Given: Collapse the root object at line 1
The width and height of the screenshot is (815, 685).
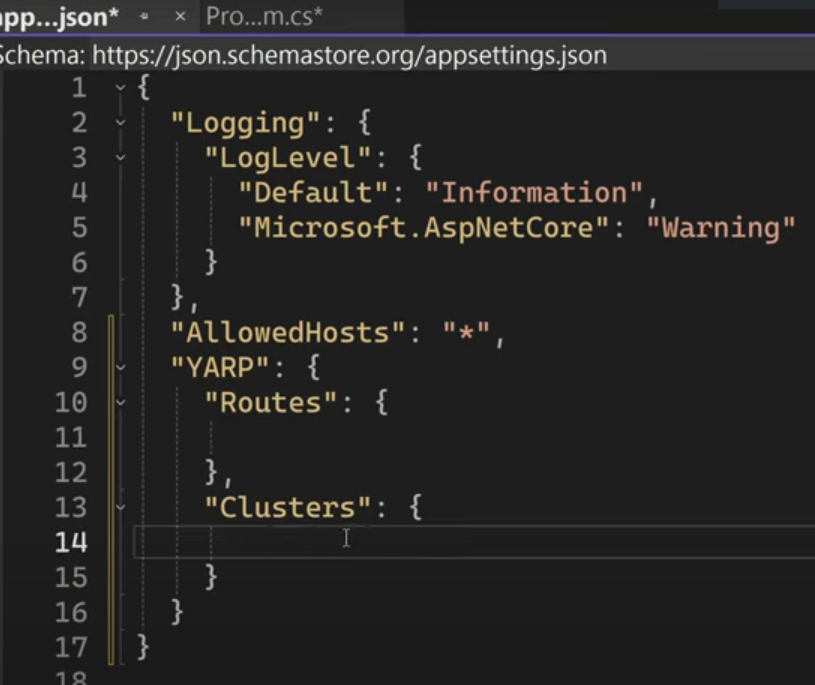Looking at the screenshot, I should (121, 87).
